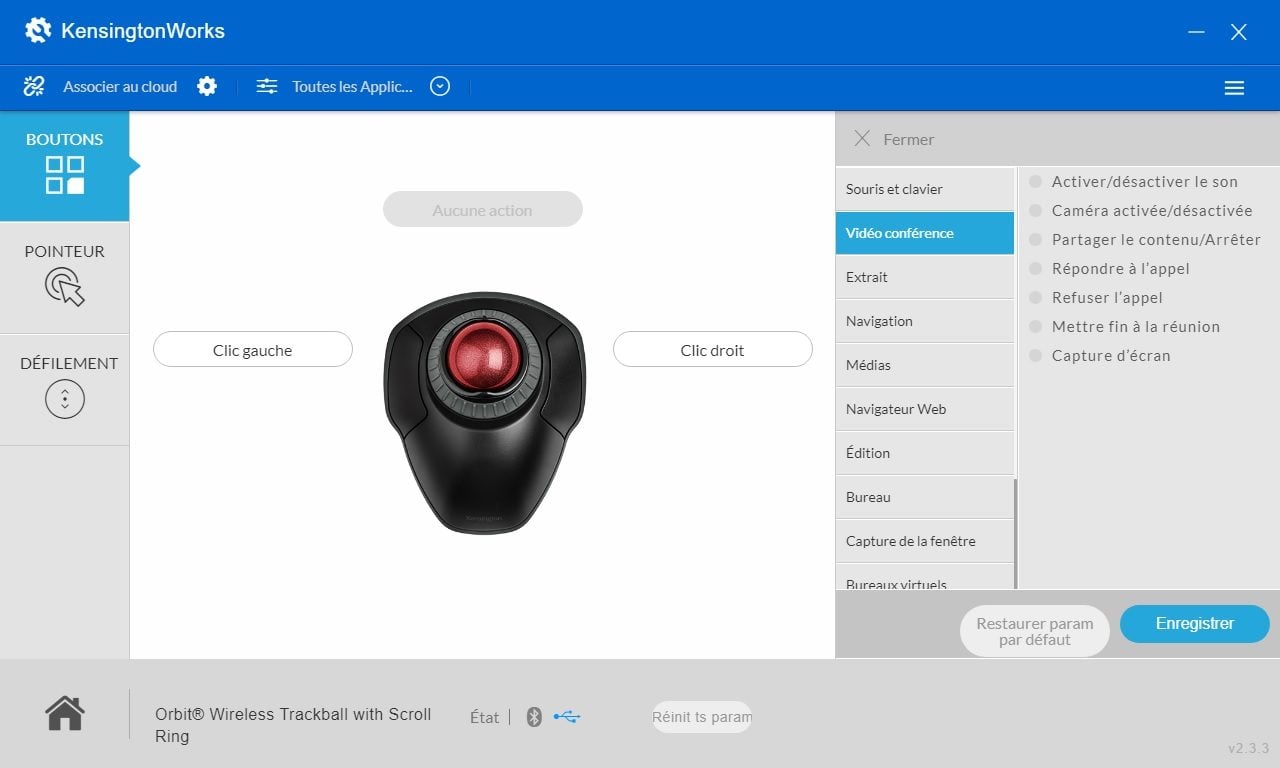This screenshot has width=1280, height=768.
Task: Open the hamburger menu
Action: point(1234,88)
